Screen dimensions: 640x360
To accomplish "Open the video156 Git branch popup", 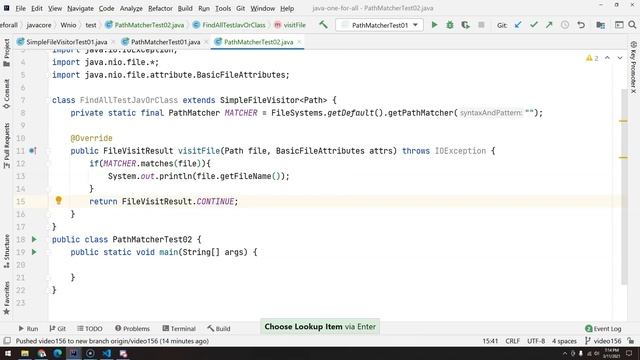I will [604, 341].
